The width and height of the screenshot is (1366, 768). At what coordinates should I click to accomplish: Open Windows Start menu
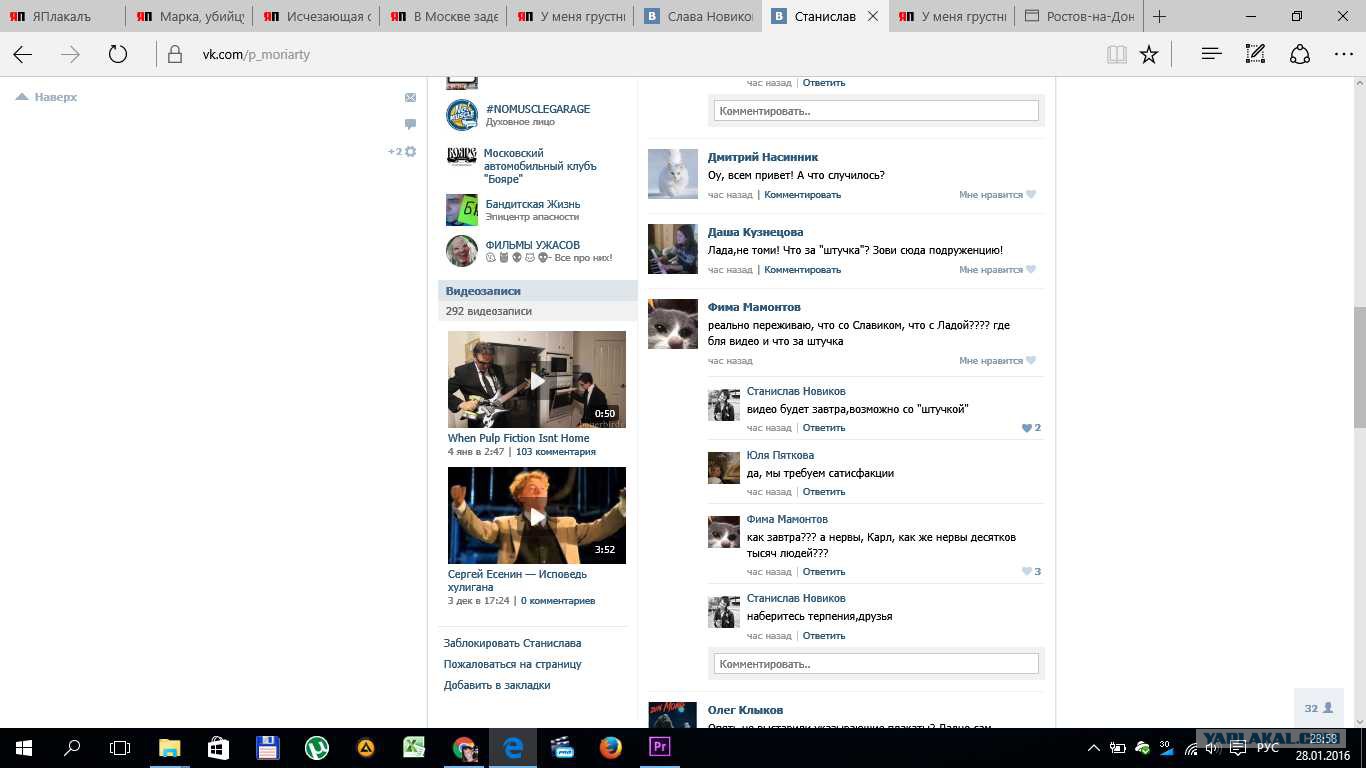23,747
